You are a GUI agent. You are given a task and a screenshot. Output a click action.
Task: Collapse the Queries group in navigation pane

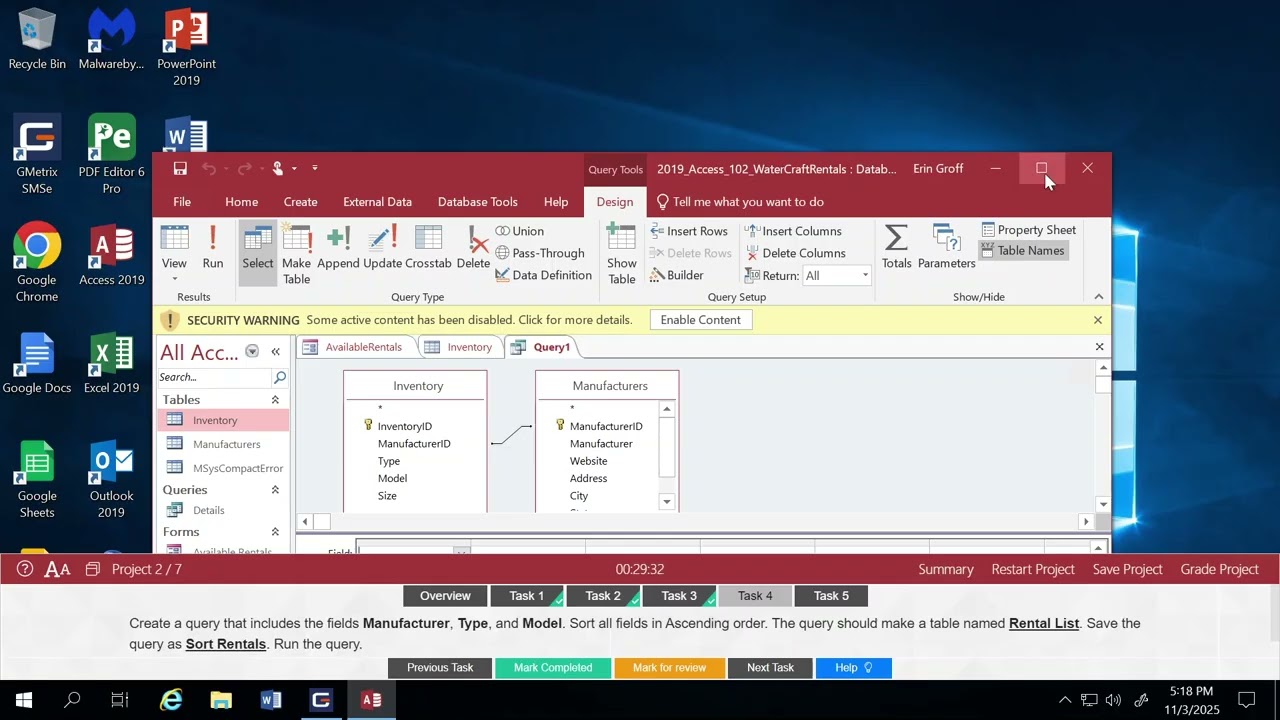pos(275,490)
